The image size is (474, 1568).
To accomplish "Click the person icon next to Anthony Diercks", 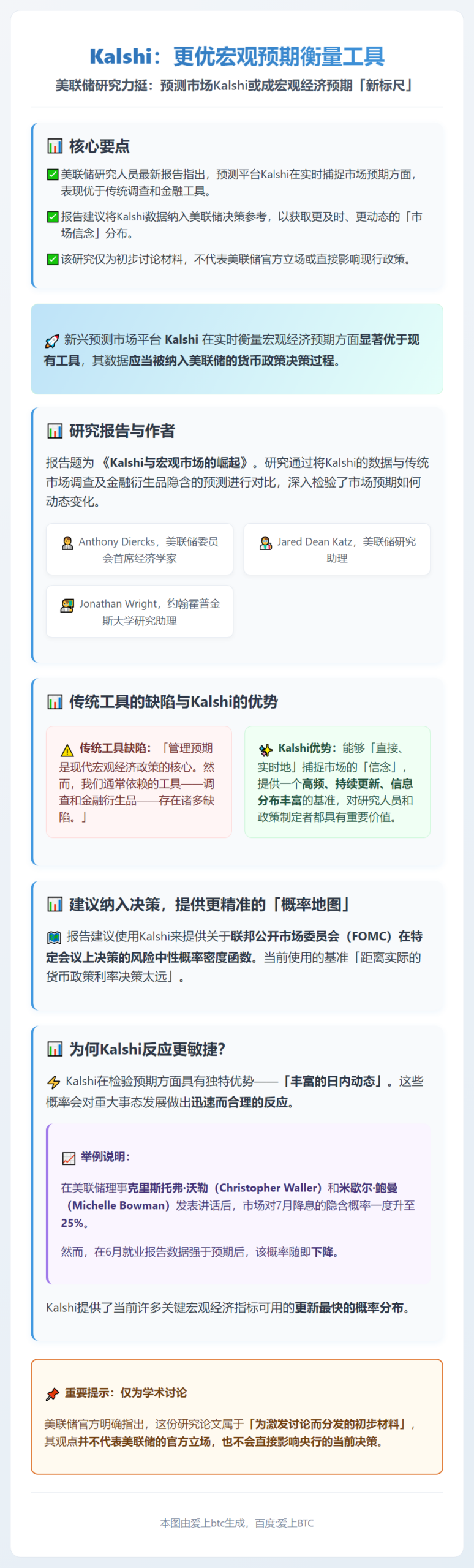I will [x=67, y=543].
